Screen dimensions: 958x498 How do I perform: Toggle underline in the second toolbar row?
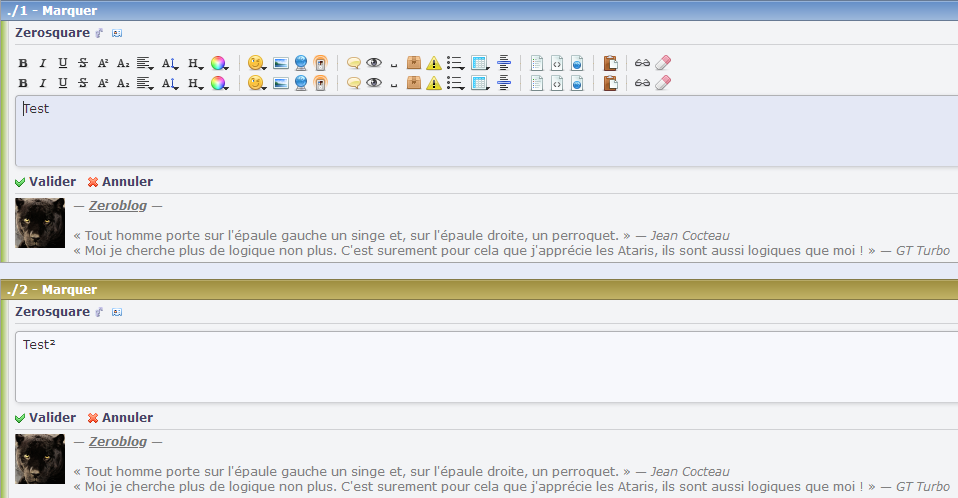63,83
